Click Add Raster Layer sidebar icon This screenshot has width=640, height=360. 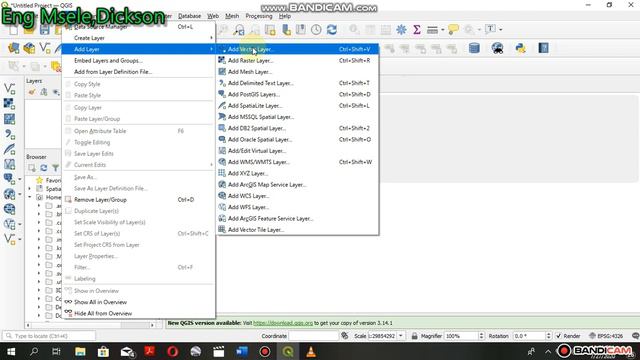point(9,104)
